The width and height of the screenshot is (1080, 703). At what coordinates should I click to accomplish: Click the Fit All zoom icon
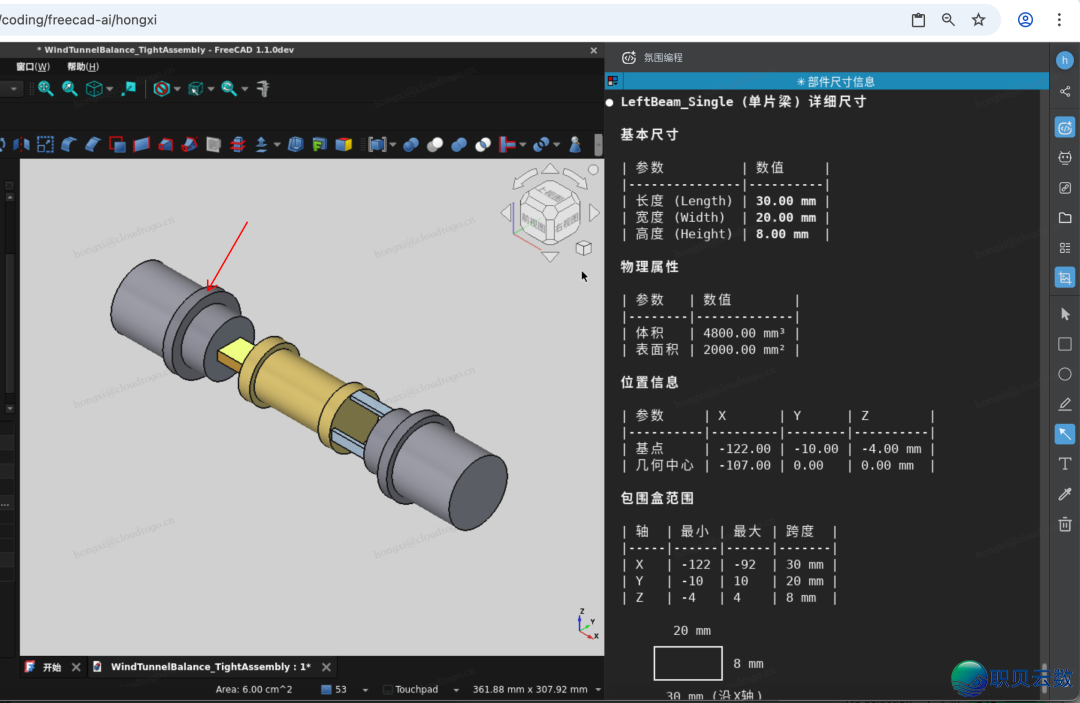(46, 89)
